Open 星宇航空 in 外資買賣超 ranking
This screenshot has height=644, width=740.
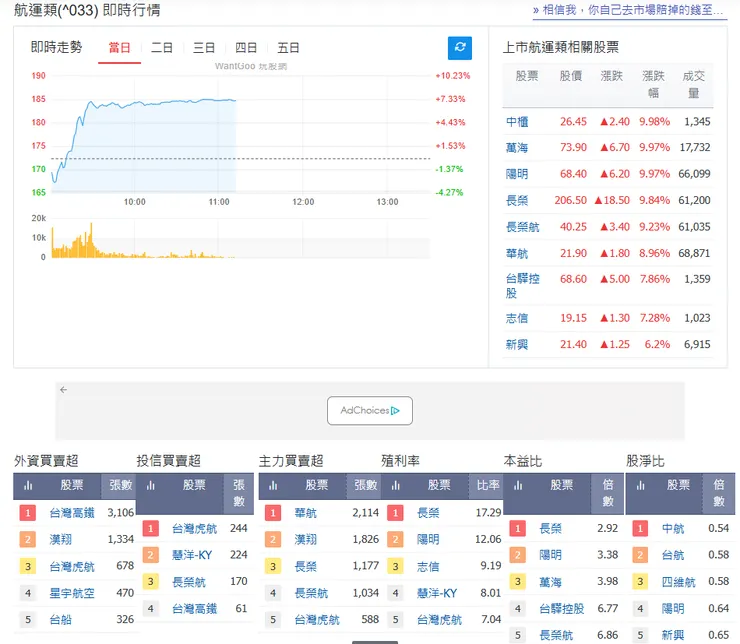72,593
